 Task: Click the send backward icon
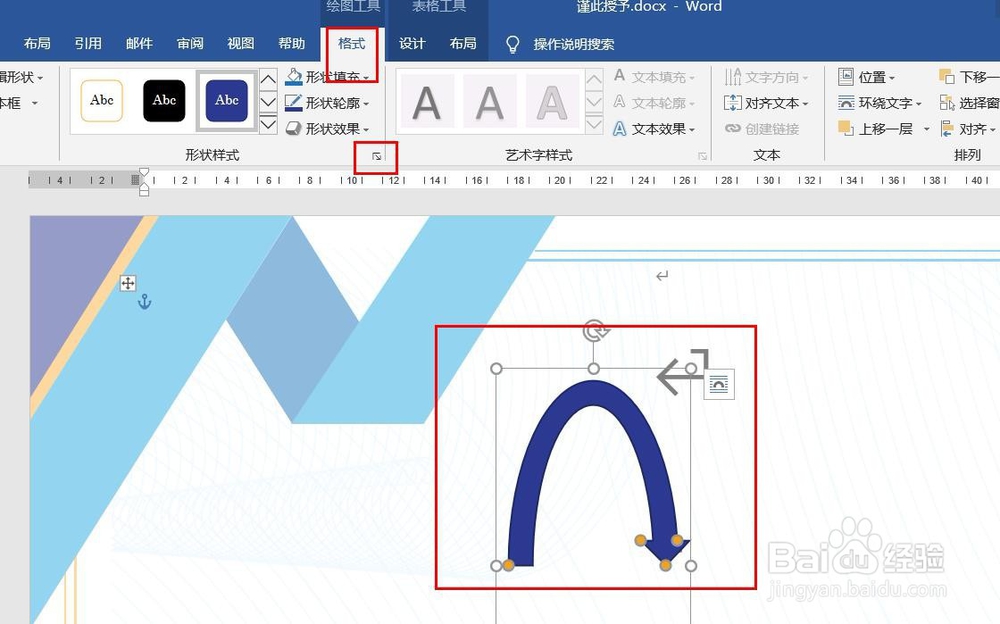click(x=946, y=77)
